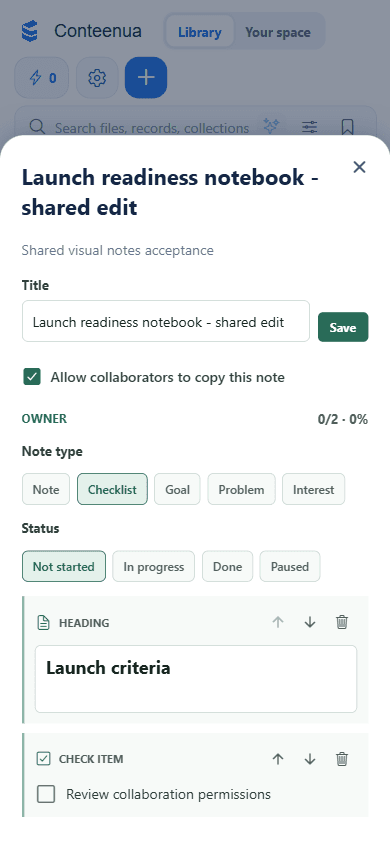Screen dimensions: 390x844
Task: Move the Heading block up
Action: [278, 622]
